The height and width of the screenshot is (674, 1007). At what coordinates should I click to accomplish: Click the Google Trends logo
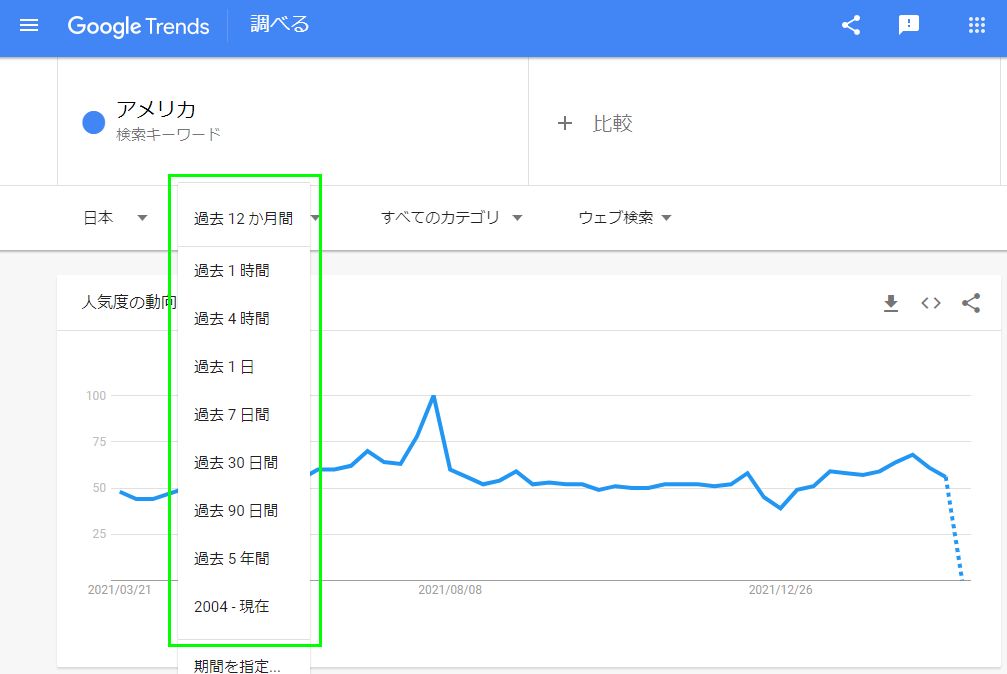pyautogui.click(x=138, y=26)
